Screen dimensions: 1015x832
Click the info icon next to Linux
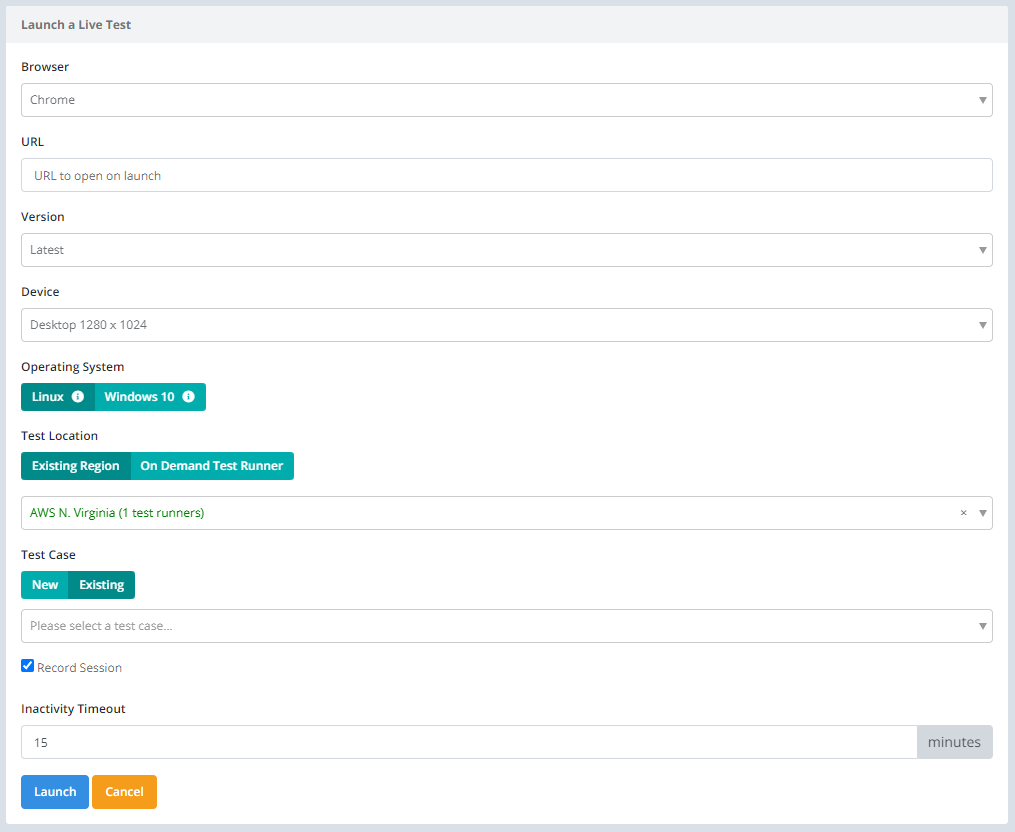[78, 397]
